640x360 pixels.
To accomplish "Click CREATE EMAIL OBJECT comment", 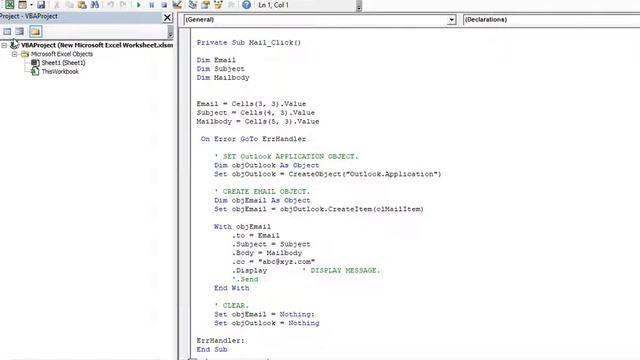I will [x=262, y=192].
